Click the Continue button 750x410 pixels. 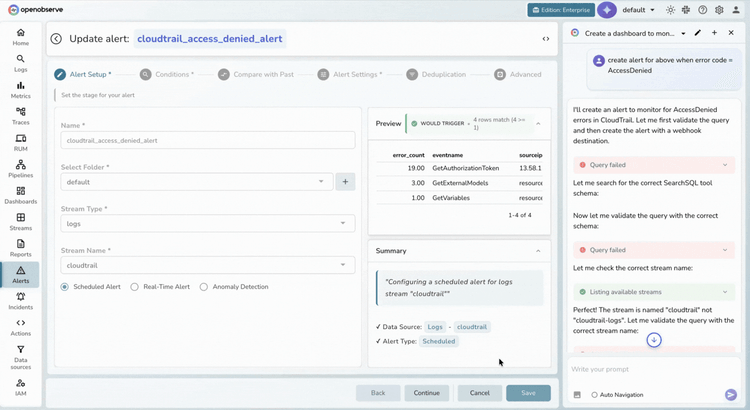tap(427, 393)
